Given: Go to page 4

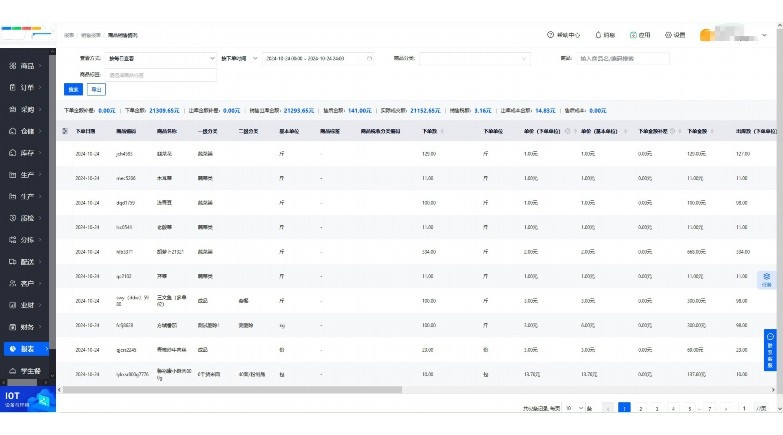Looking at the screenshot, I should click(673, 409).
